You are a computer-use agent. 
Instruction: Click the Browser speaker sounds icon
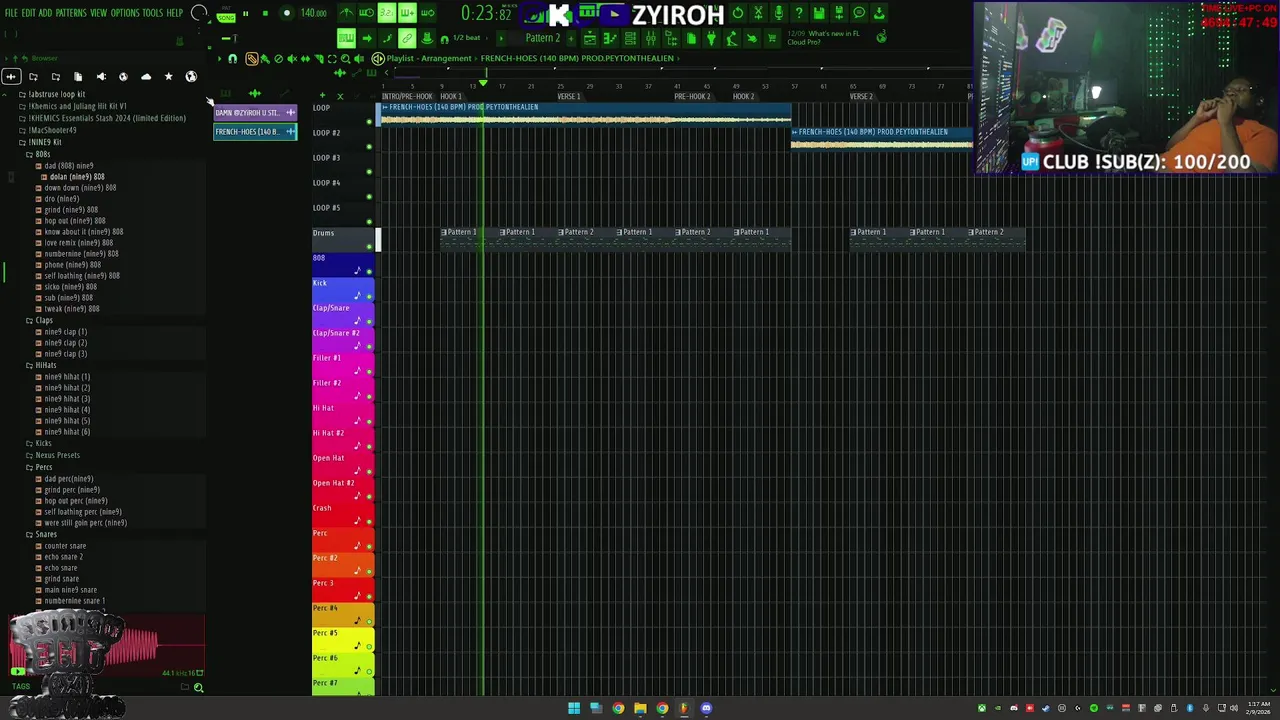pos(101,76)
